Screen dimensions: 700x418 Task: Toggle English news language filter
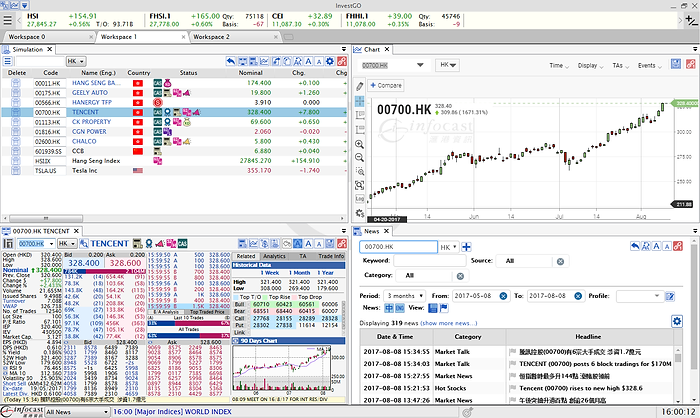400,308
